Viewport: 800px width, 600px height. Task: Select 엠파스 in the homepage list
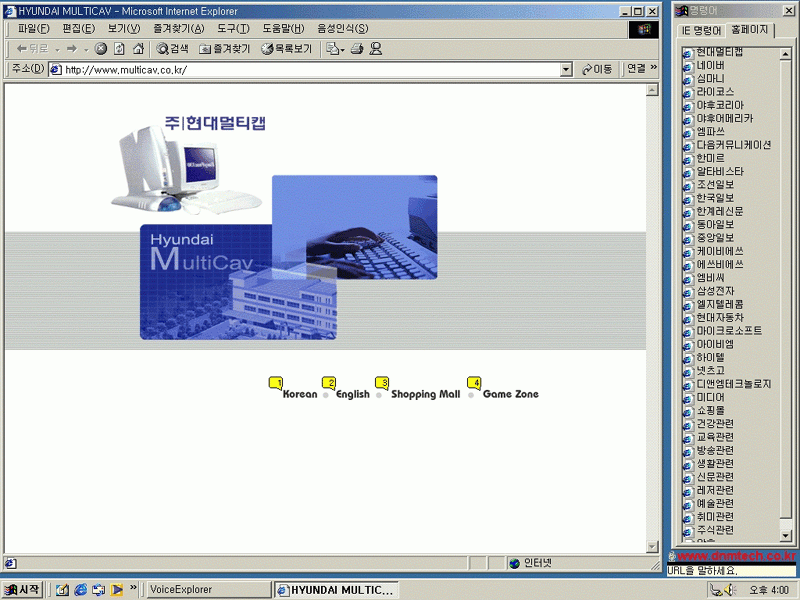pyautogui.click(x=711, y=132)
